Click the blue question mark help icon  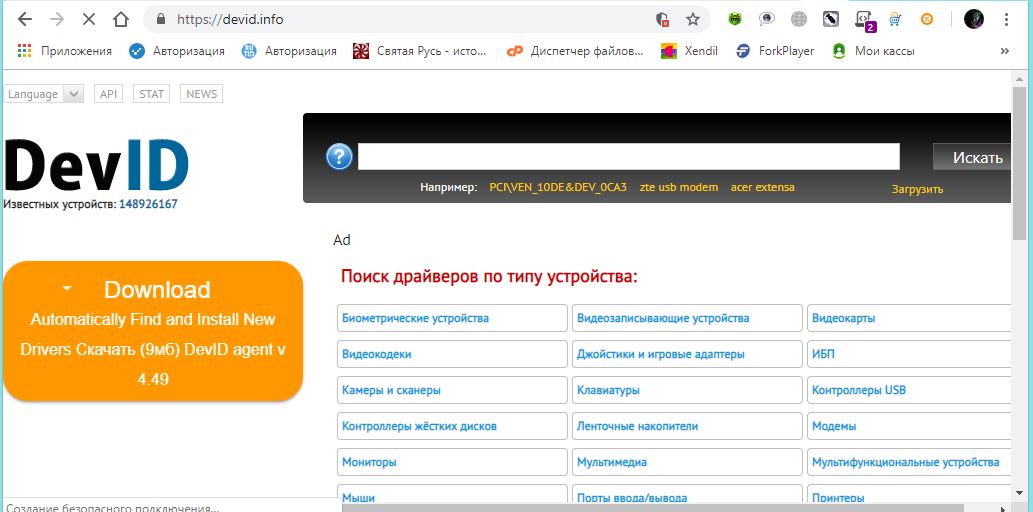339,157
